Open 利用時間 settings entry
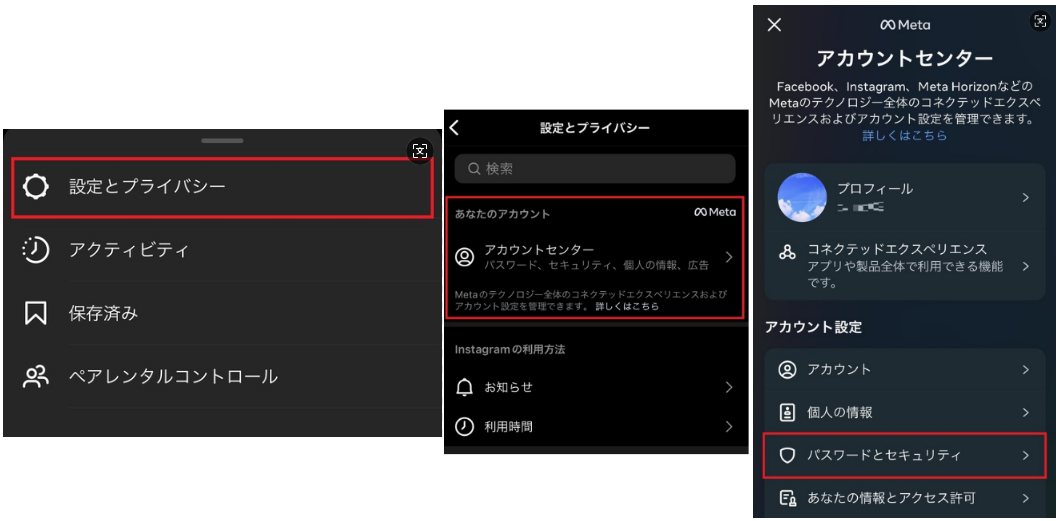 pyautogui.click(x=596, y=426)
